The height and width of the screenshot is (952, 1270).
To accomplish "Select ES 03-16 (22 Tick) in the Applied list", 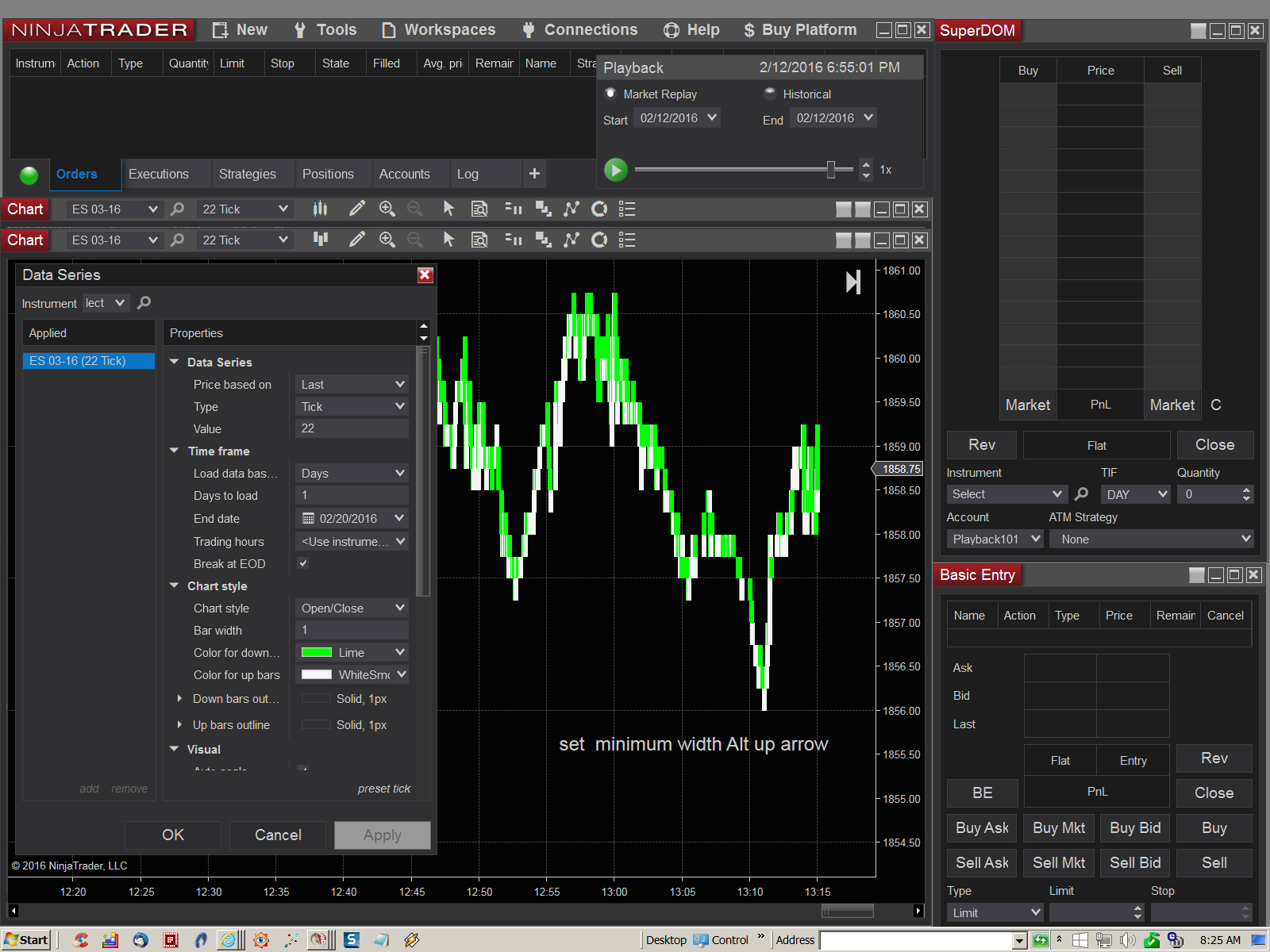I will pos(89,361).
